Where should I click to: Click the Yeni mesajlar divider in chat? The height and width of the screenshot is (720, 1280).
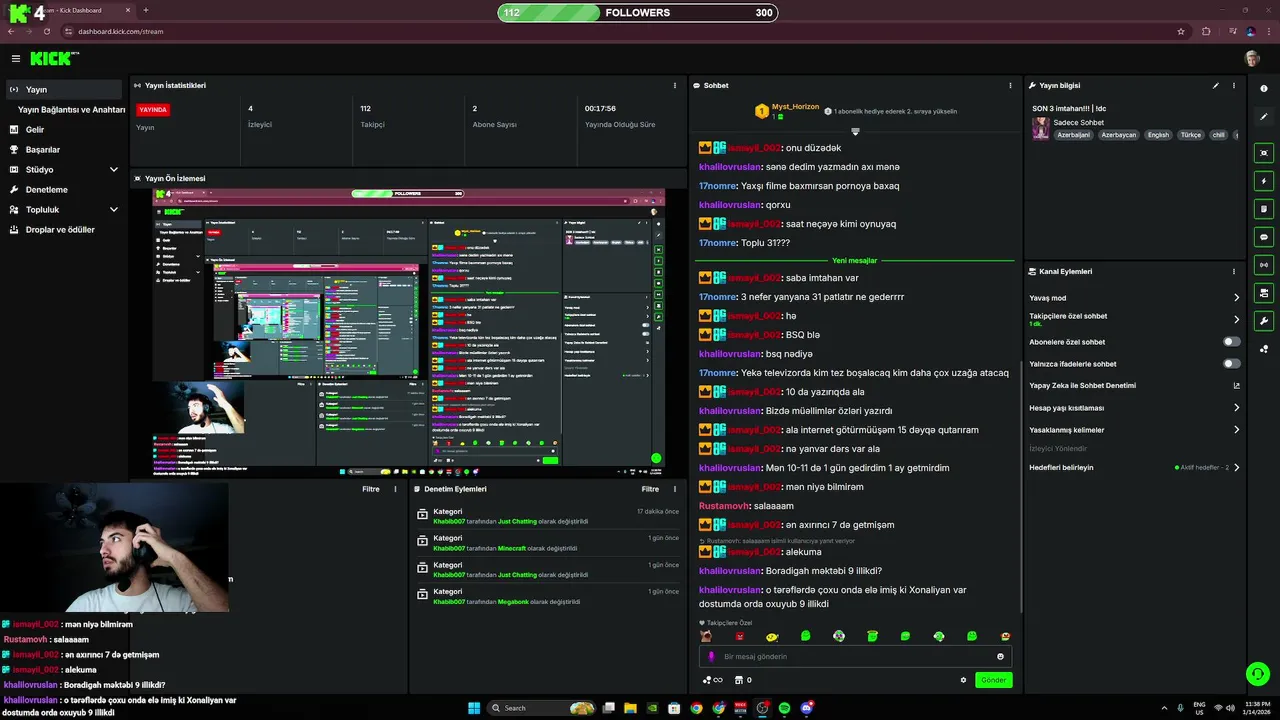tap(854, 260)
